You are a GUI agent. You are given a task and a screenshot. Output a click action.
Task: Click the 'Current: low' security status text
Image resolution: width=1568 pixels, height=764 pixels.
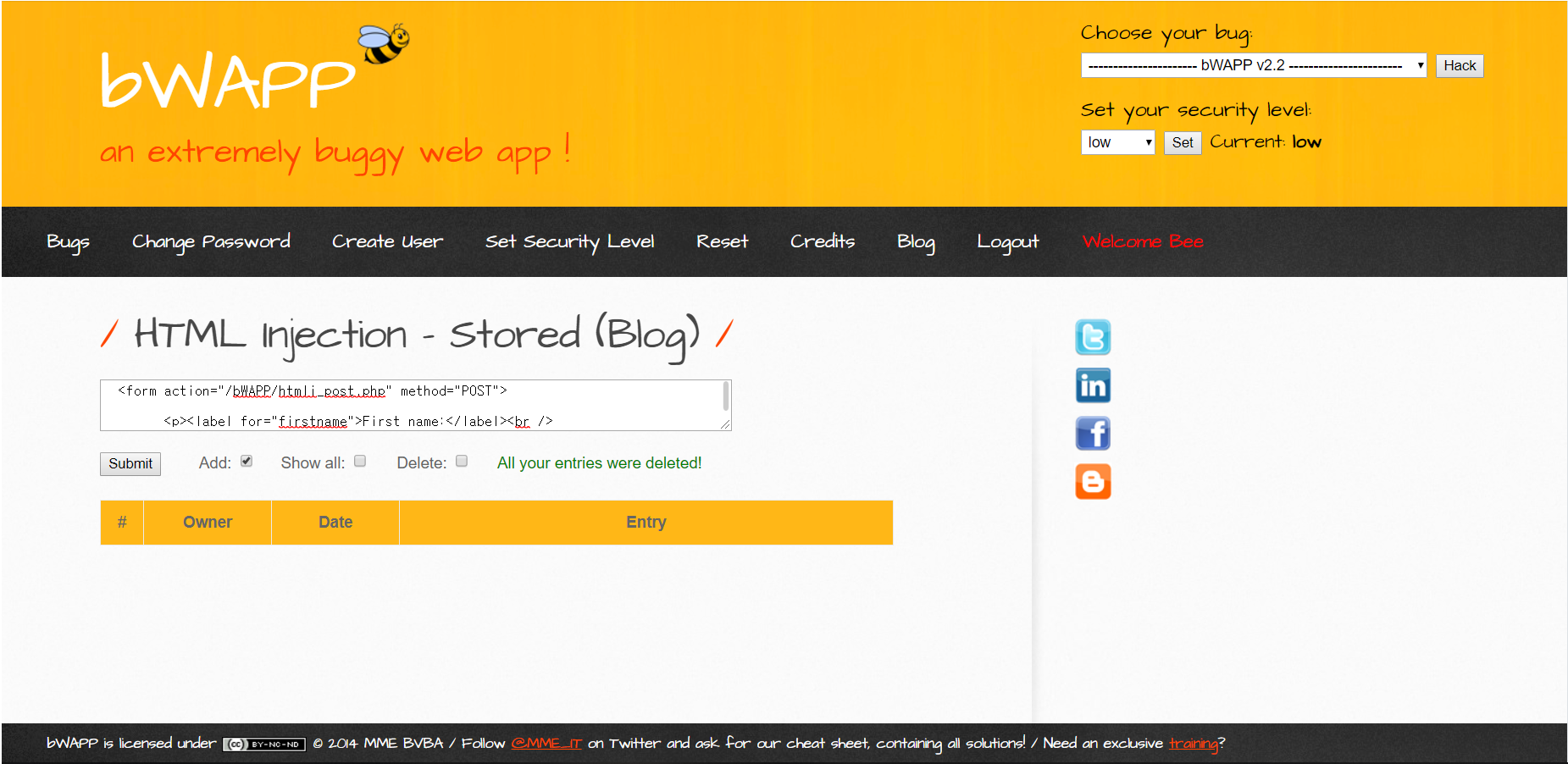(x=1266, y=142)
